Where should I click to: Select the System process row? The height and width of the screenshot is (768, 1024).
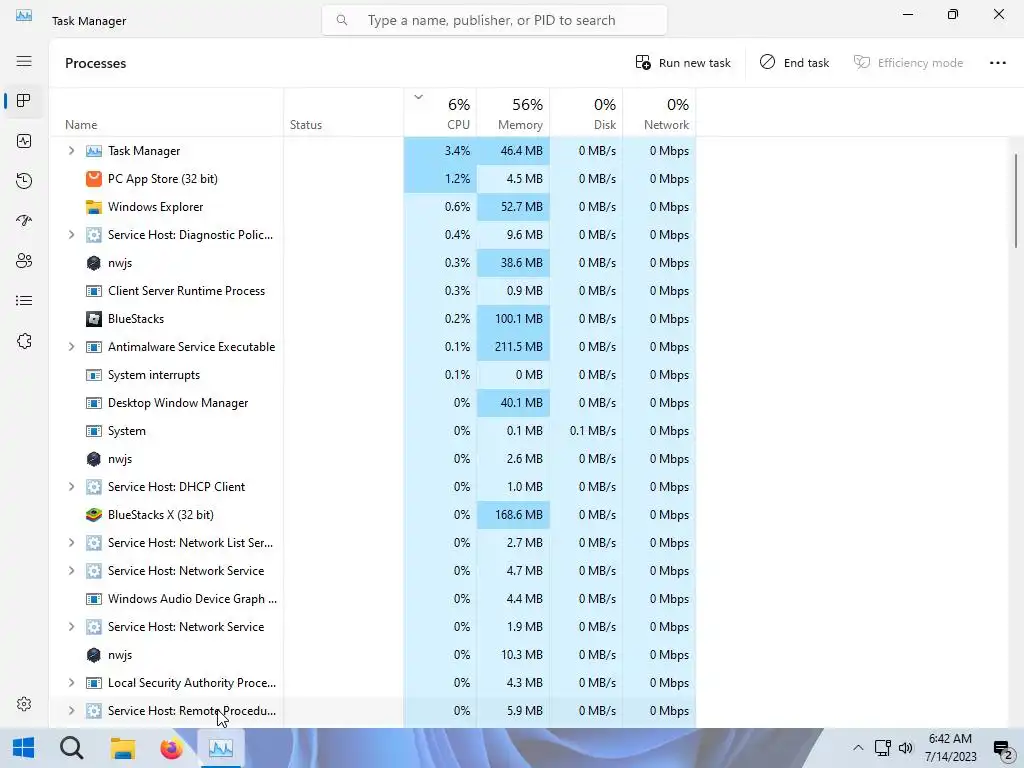(x=372, y=431)
